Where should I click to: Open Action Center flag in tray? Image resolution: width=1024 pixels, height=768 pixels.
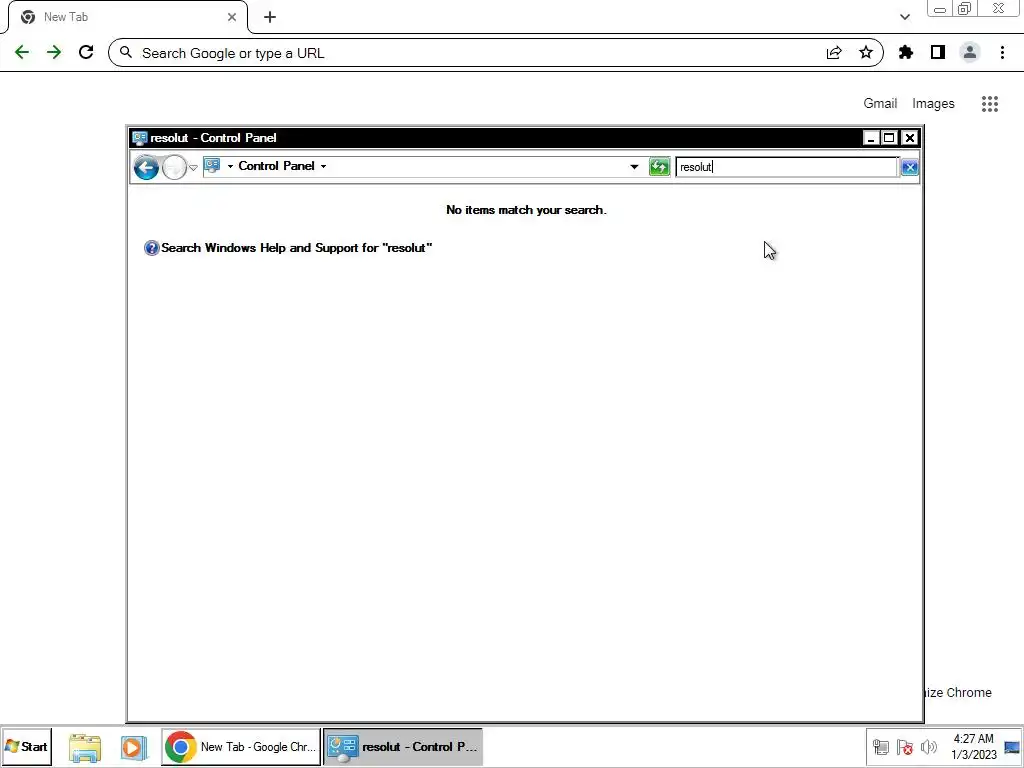pyautogui.click(x=904, y=747)
